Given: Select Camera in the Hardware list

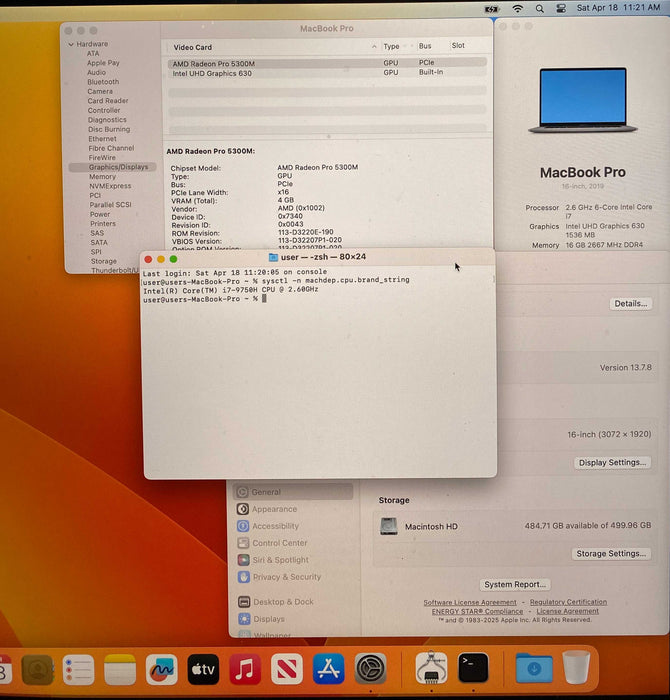Looking at the screenshot, I should point(100,91).
